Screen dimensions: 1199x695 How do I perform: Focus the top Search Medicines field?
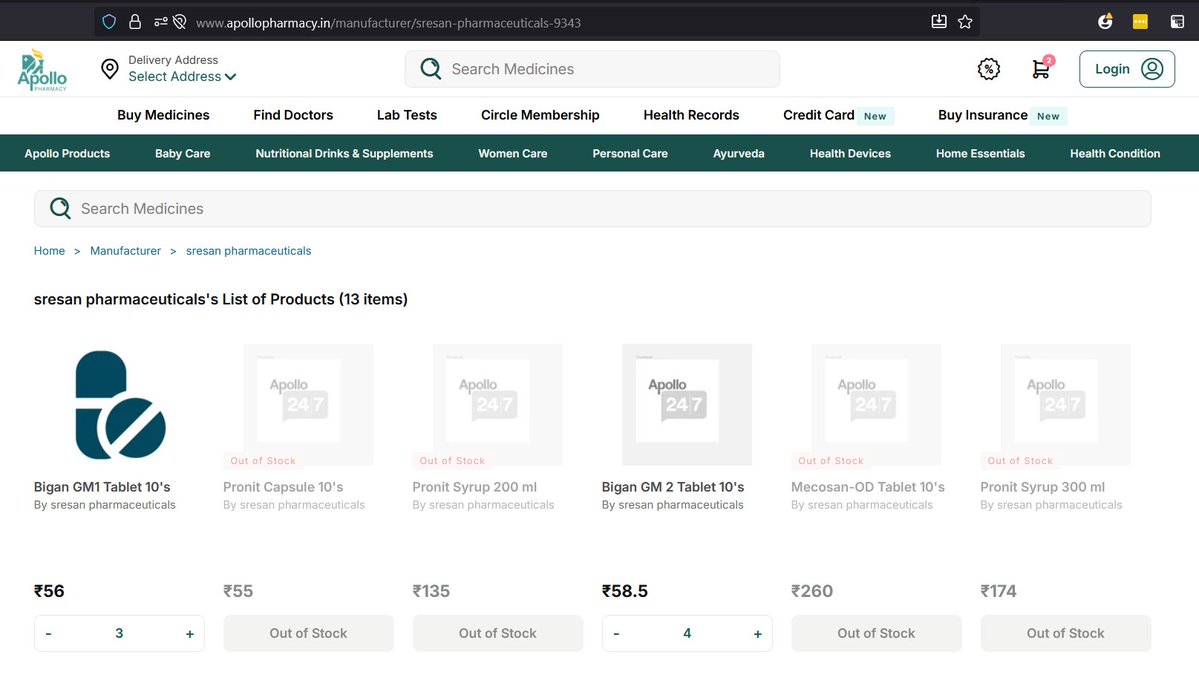592,69
